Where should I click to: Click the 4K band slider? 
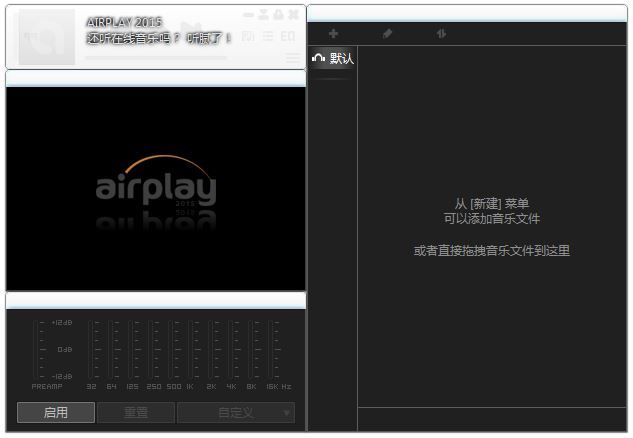pyautogui.click(x=231, y=350)
